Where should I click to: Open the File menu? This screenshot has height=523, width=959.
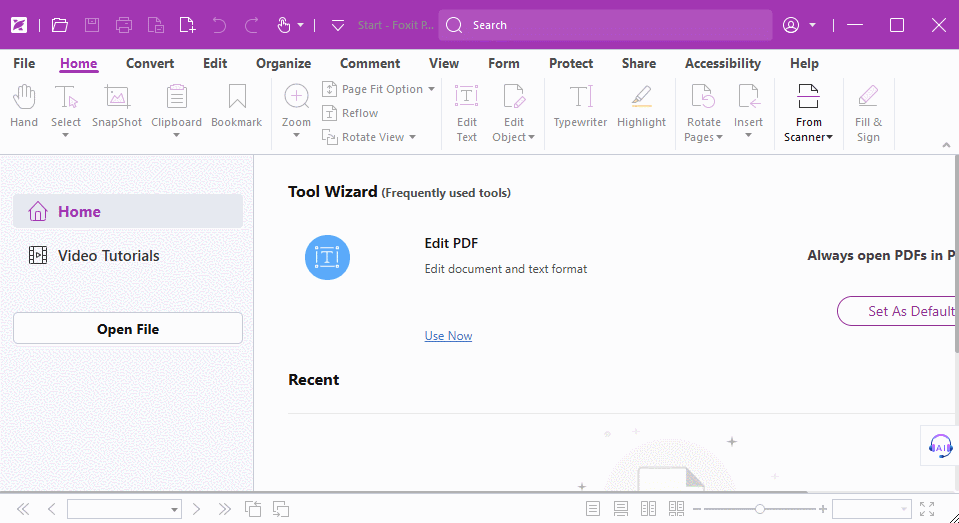pyautogui.click(x=24, y=64)
